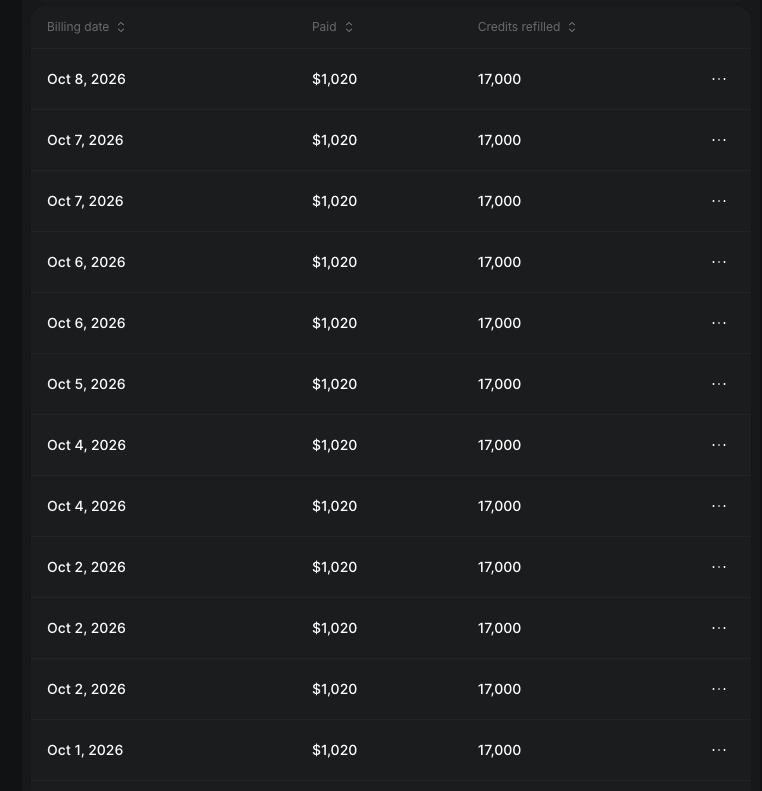Sort by Paid column header text
The height and width of the screenshot is (791, 762).
pos(324,27)
